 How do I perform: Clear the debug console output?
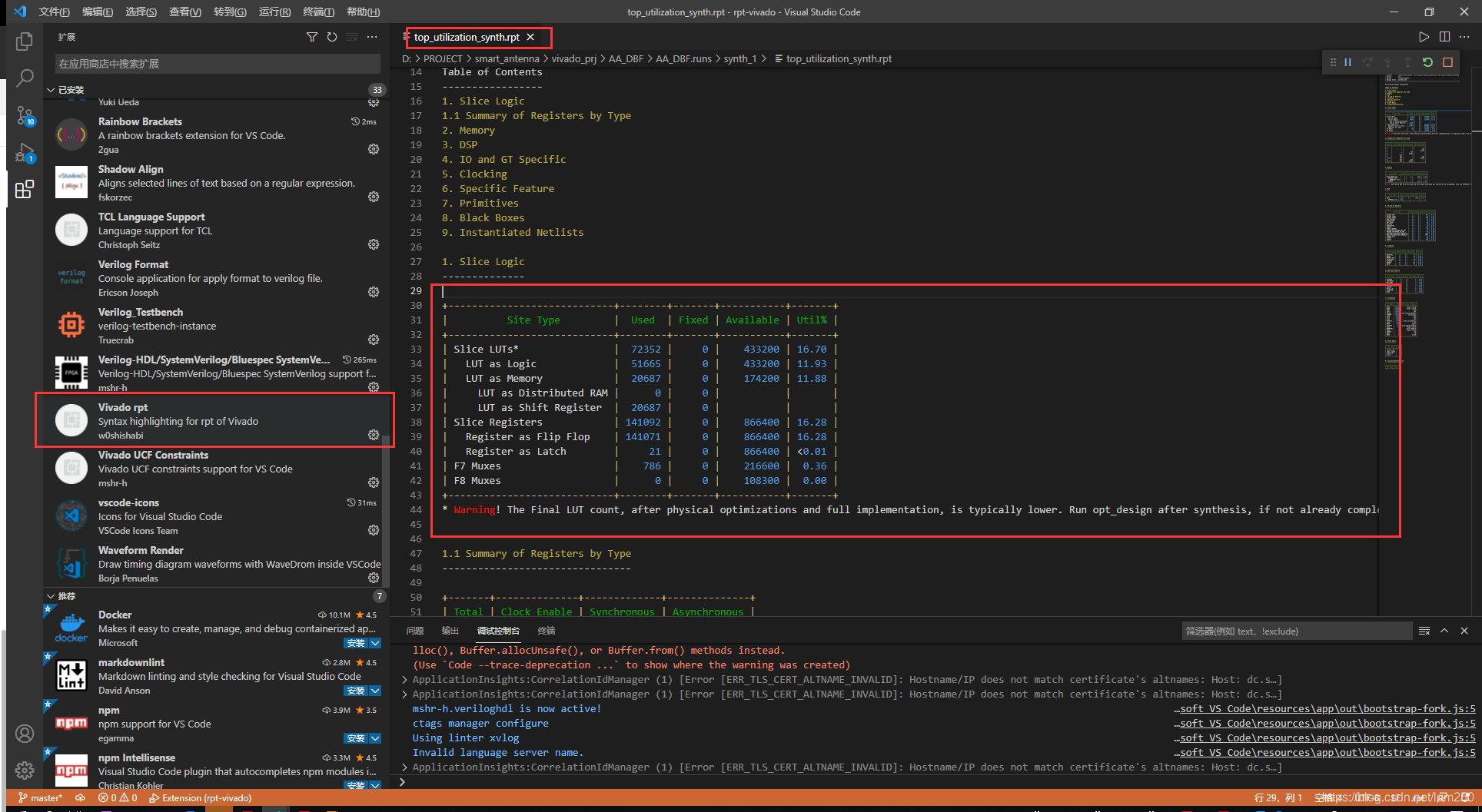[x=1424, y=631]
